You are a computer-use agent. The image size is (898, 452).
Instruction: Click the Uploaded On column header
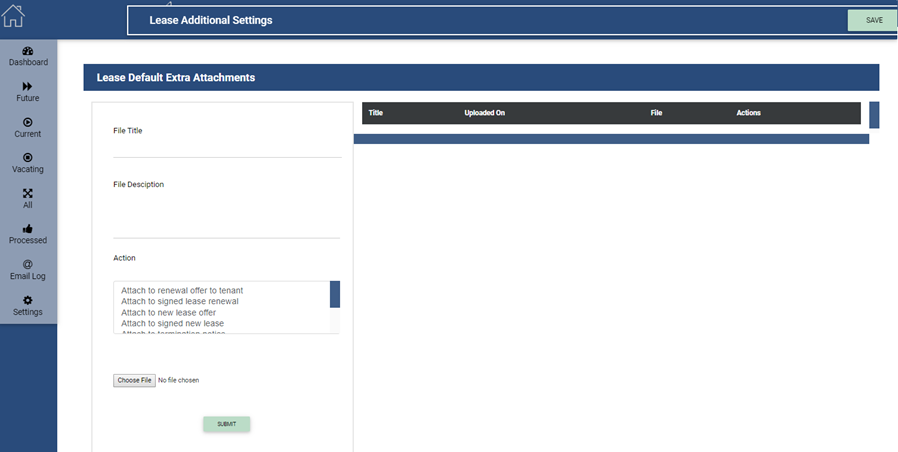pos(485,113)
